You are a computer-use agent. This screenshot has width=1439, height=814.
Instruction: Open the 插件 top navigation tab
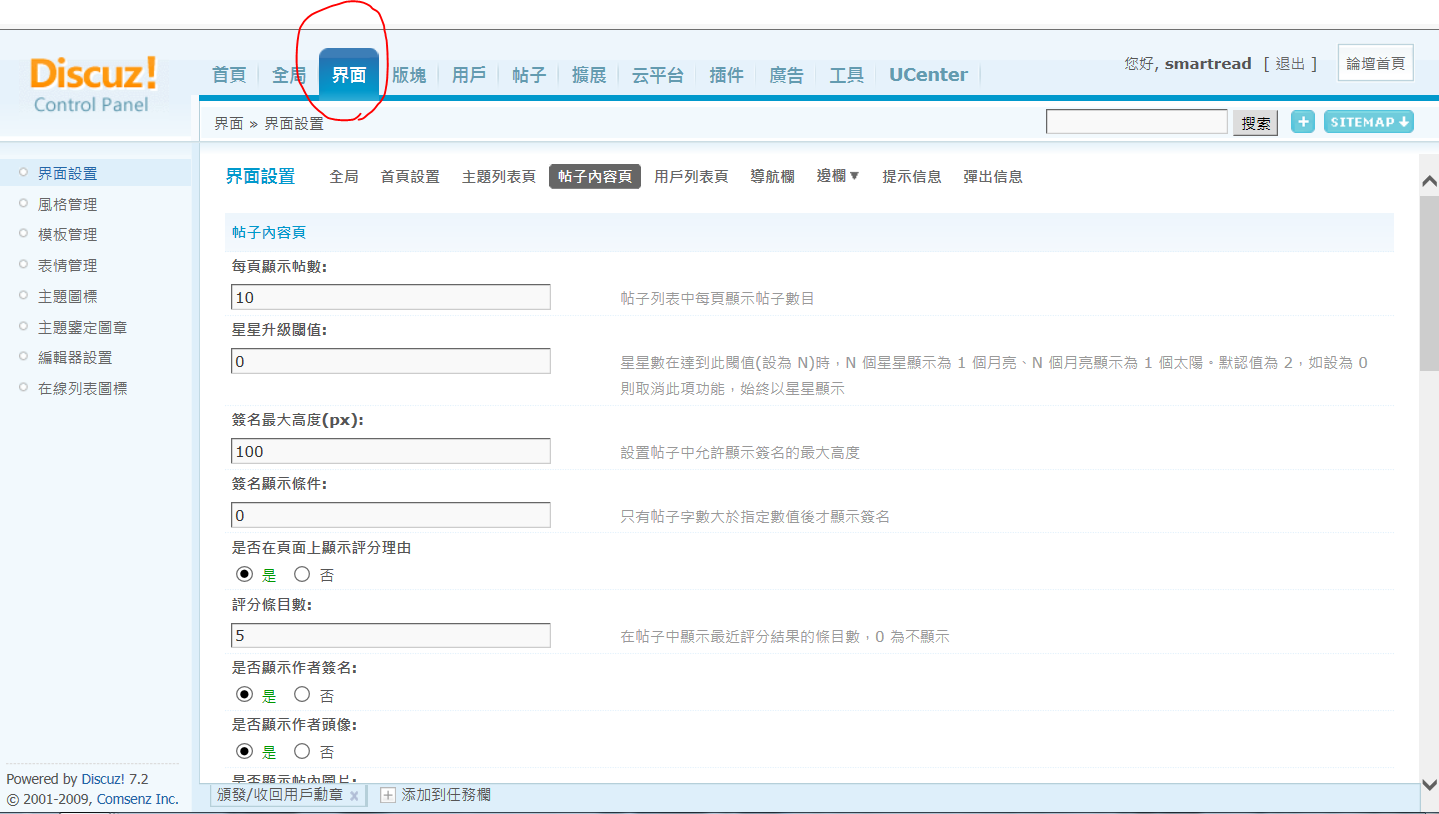coord(726,75)
